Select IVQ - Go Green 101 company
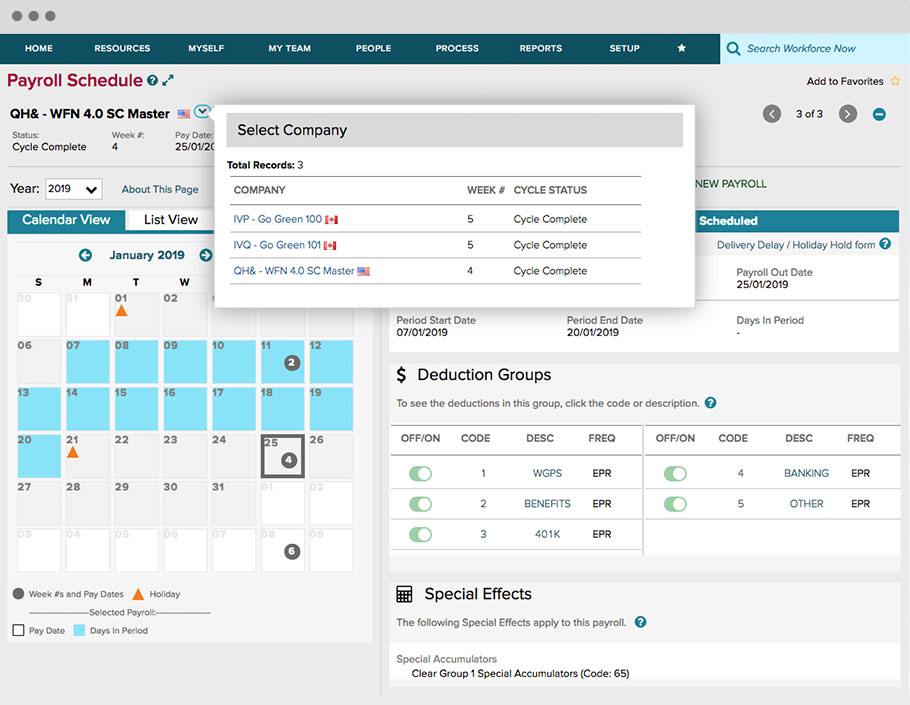This screenshot has height=705, width=910. point(277,245)
